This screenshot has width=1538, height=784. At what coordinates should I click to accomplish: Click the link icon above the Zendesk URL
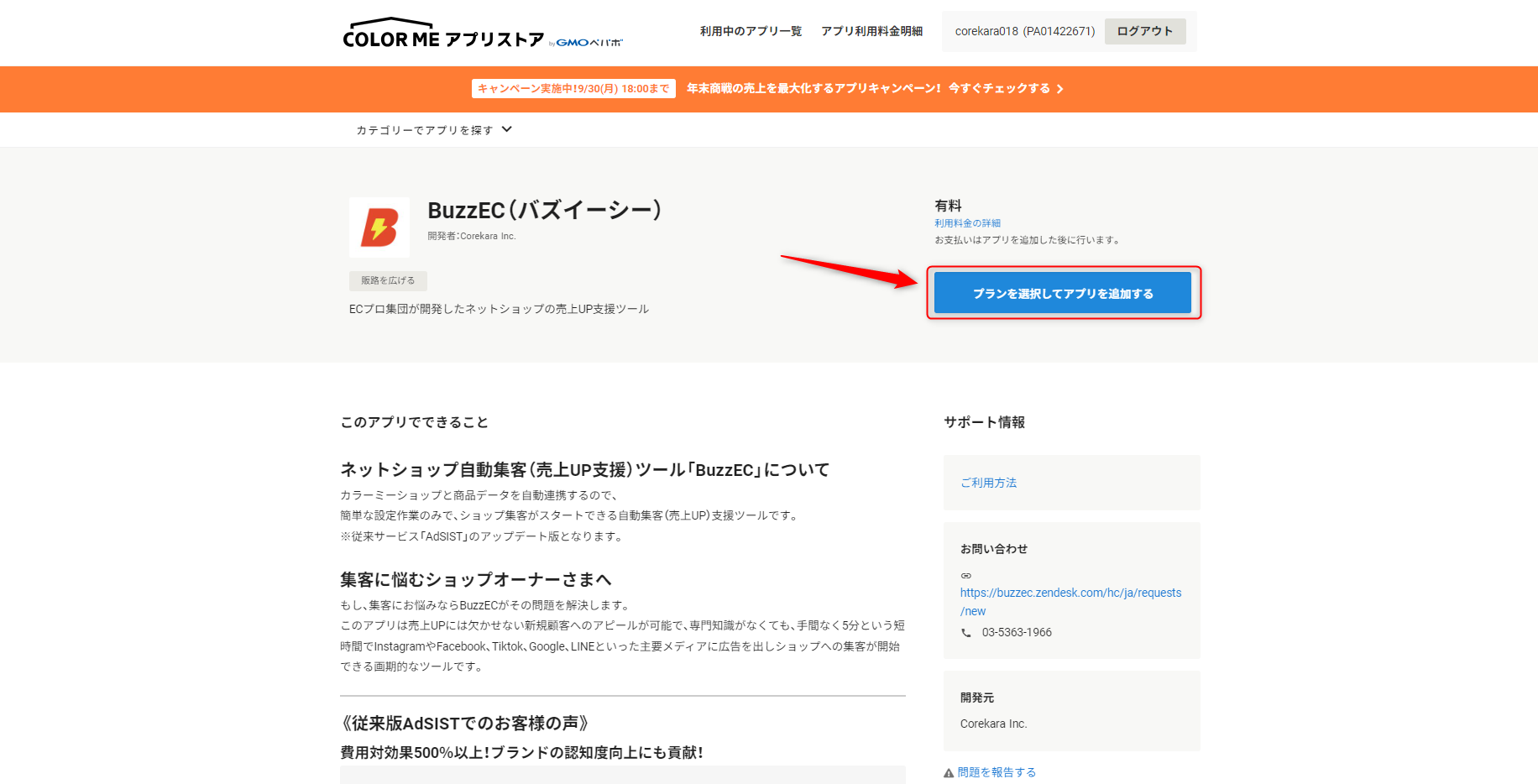click(966, 575)
